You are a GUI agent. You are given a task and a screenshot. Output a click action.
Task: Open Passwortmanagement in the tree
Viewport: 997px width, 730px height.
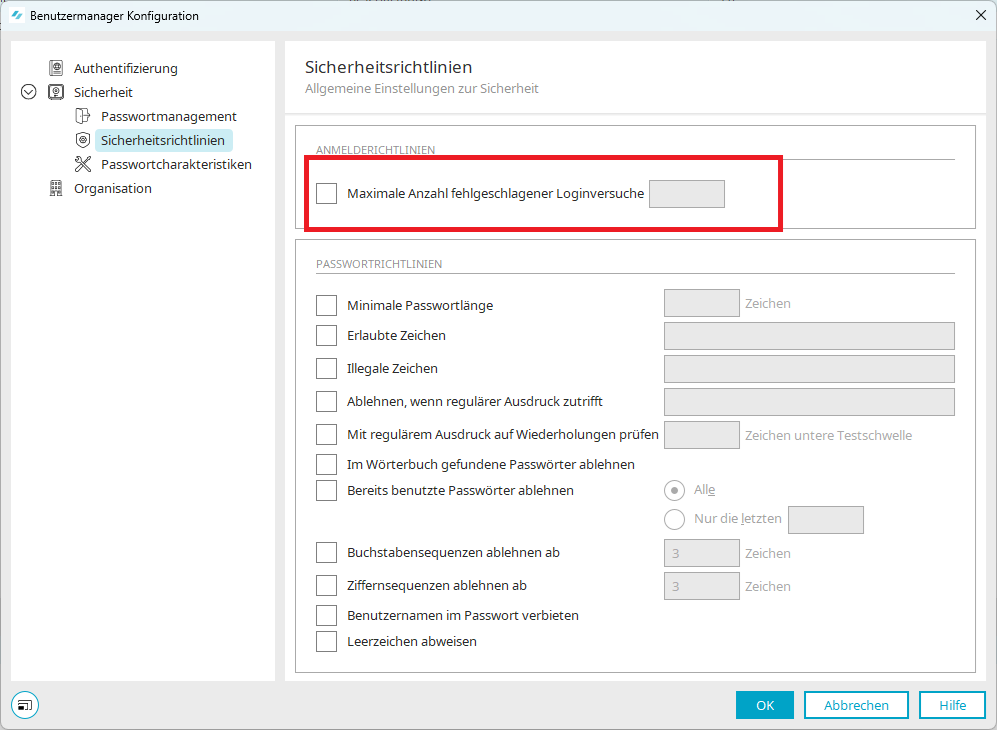(x=168, y=116)
